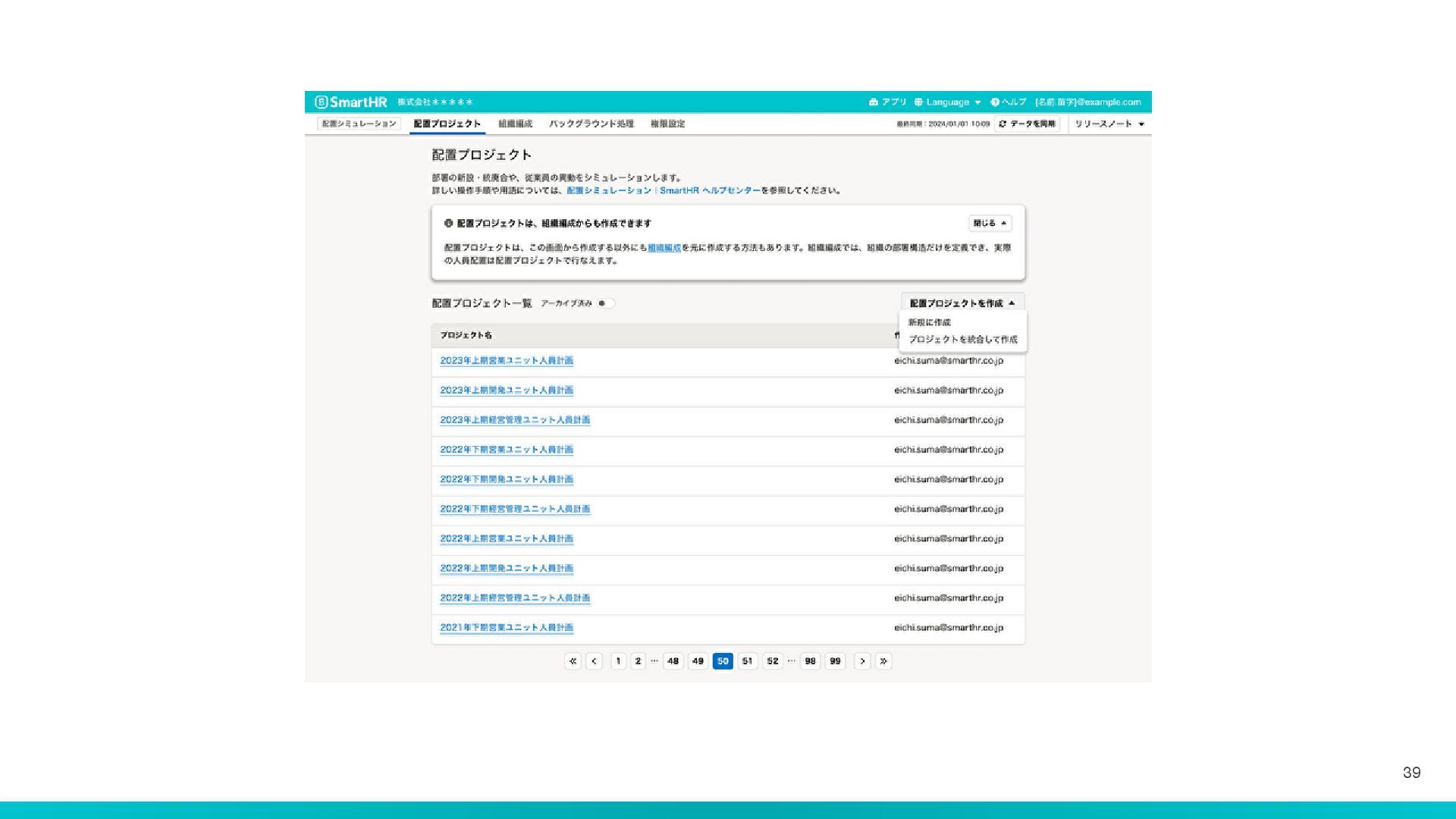1456x819 pixels.
Task: Select プロジェクトを統合して作成 menu item
Action: pyautogui.click(x=962, y=340)
